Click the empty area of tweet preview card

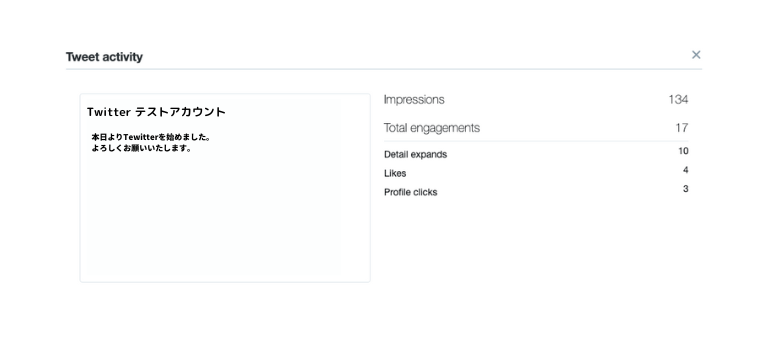(x=225, y=220)
